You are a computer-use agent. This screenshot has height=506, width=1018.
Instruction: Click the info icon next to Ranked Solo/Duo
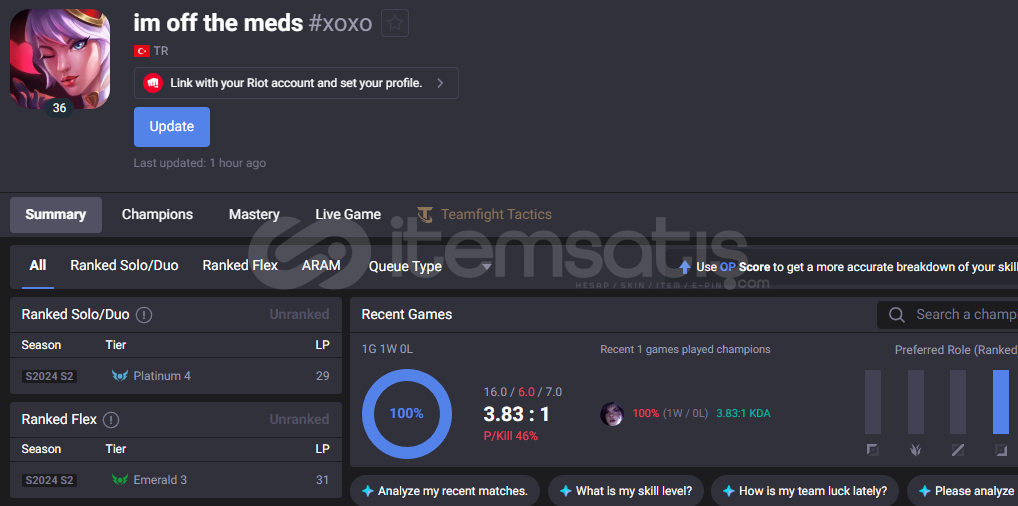coord(144,315)
